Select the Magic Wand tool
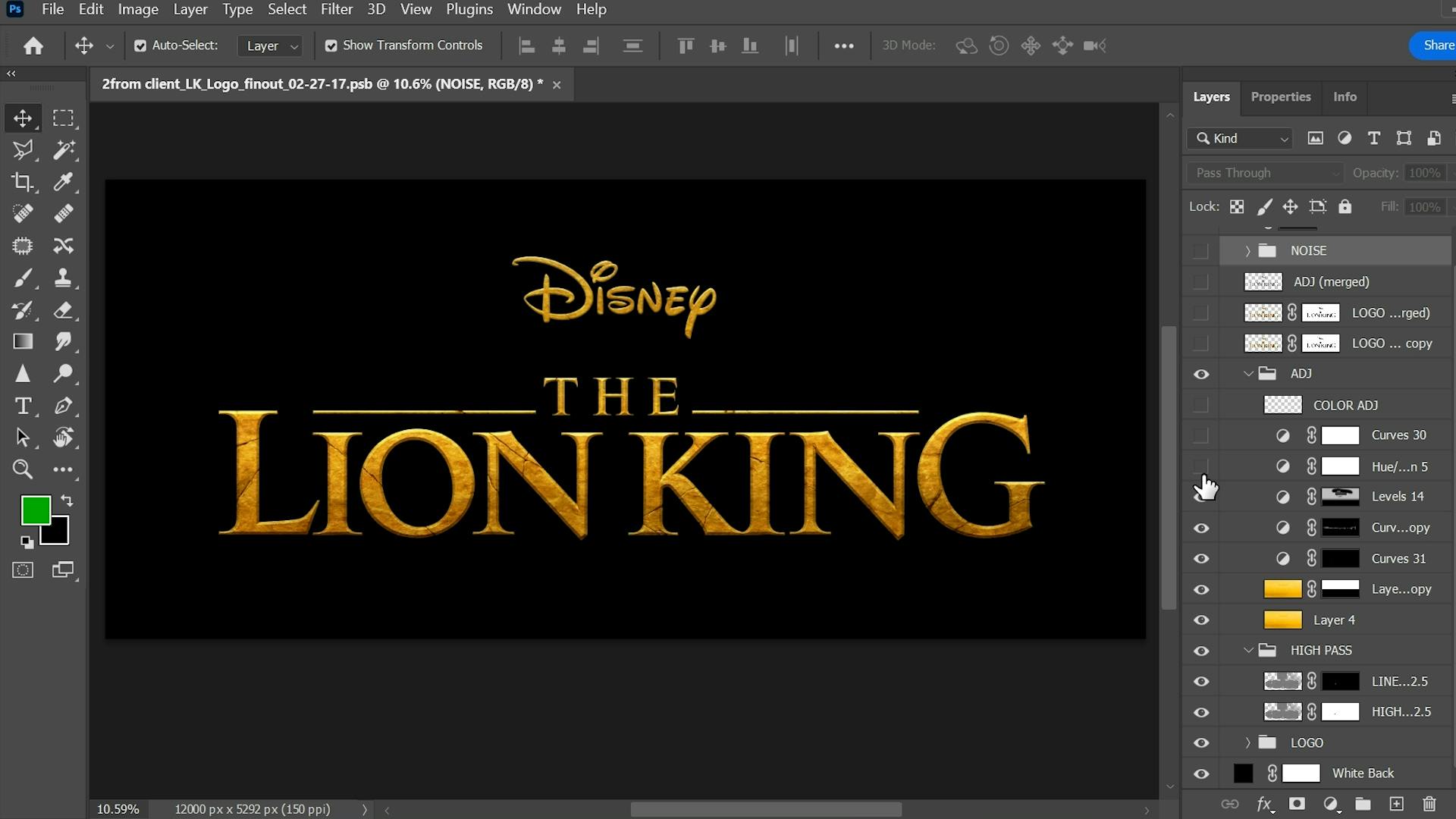Screen dimensions: 1456x819 (x=63, y=150)
